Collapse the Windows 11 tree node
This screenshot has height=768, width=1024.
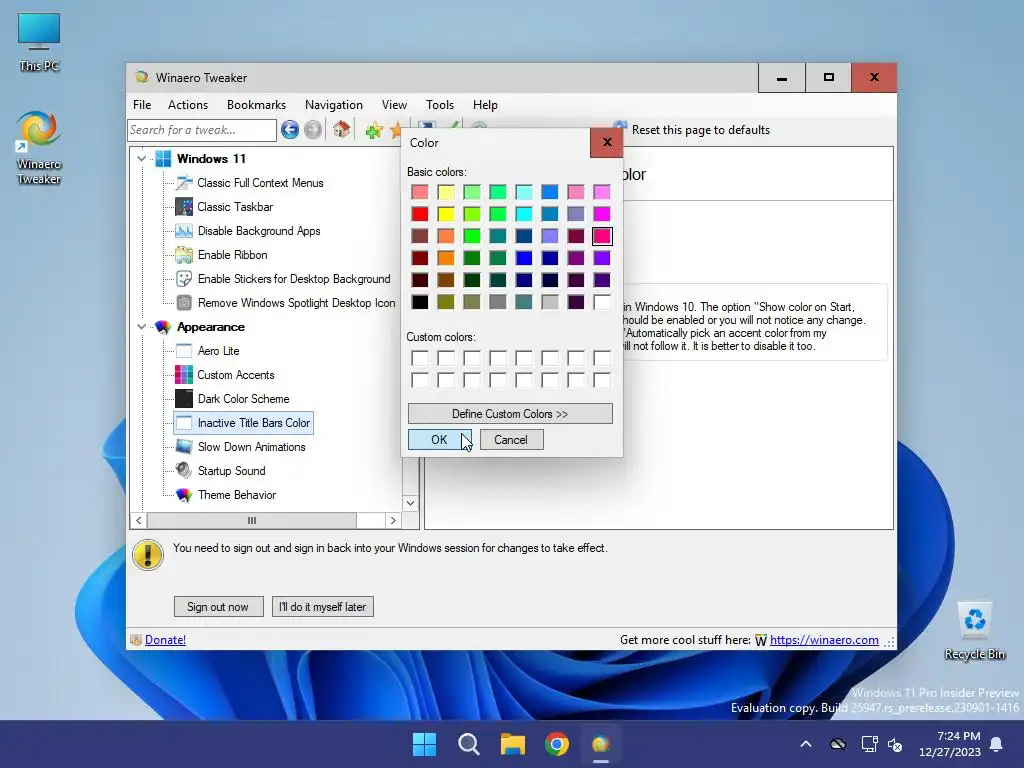141,159
